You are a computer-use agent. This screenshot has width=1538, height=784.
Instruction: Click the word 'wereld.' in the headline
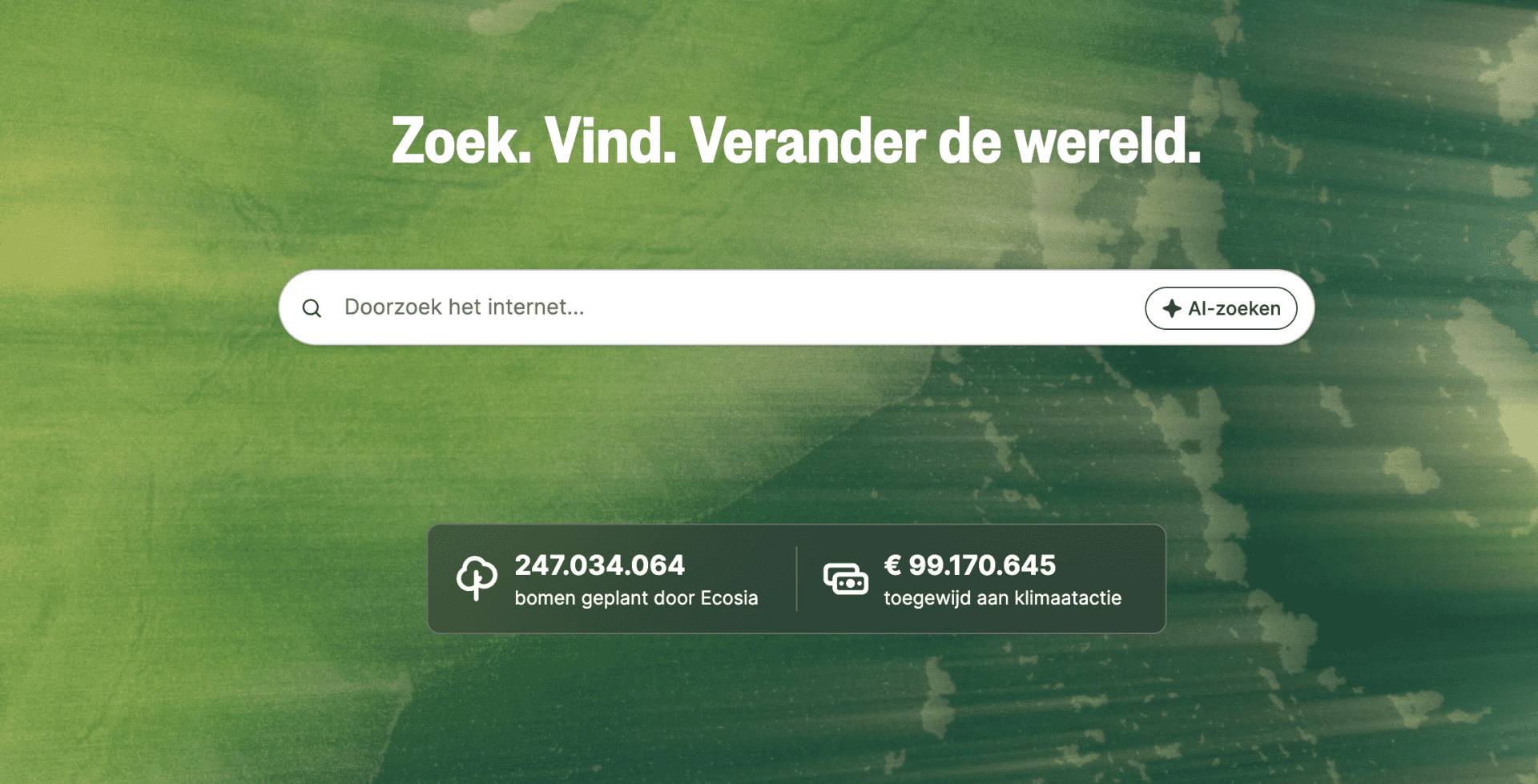coord(1108,141)
